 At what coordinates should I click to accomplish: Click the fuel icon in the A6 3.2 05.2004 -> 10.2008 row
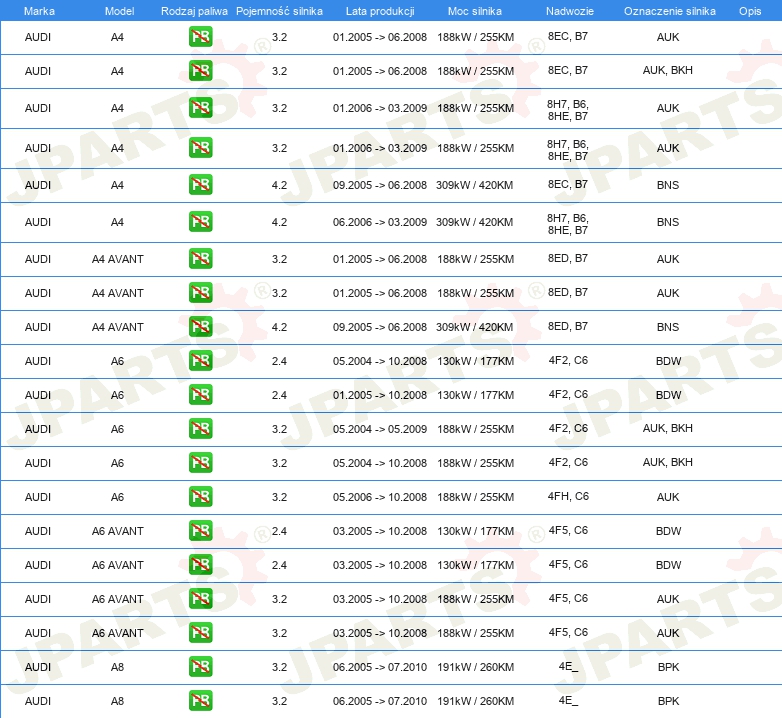pos(200,463)
